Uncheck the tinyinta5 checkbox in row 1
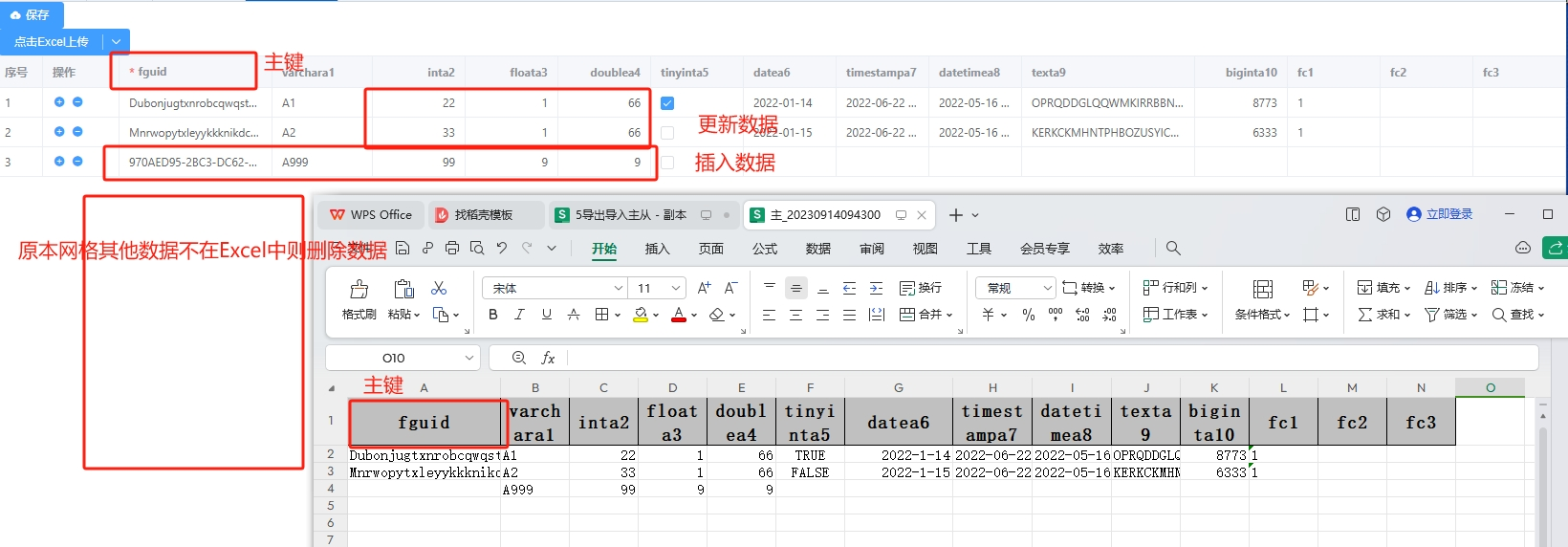Image resolution: width=1568 pixels, height=547 pixels. (667, 103)
